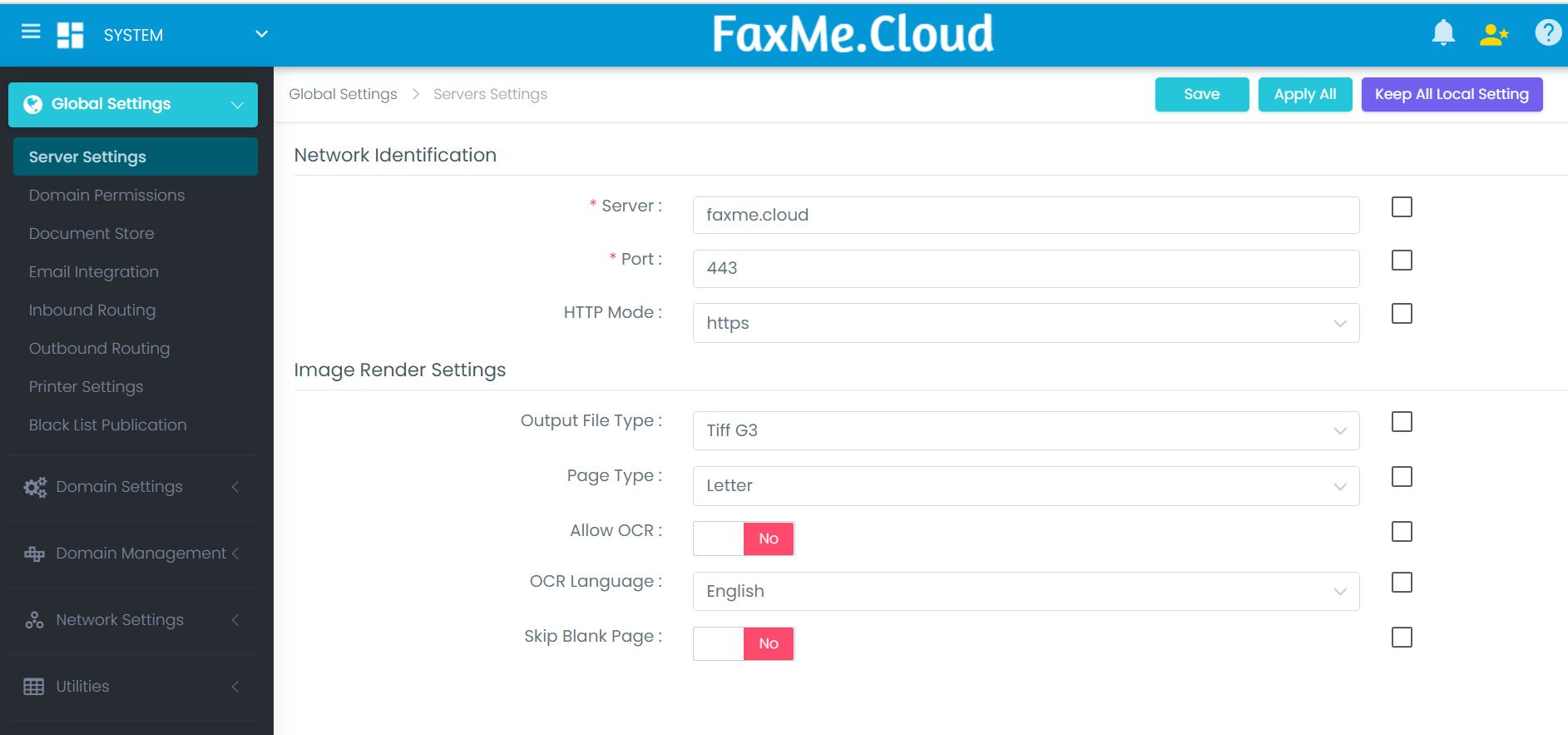Tick the checkbox beside Output File Type
Image resolution: width=1568 pixels, height=735 pixels.
point(1402,421)
